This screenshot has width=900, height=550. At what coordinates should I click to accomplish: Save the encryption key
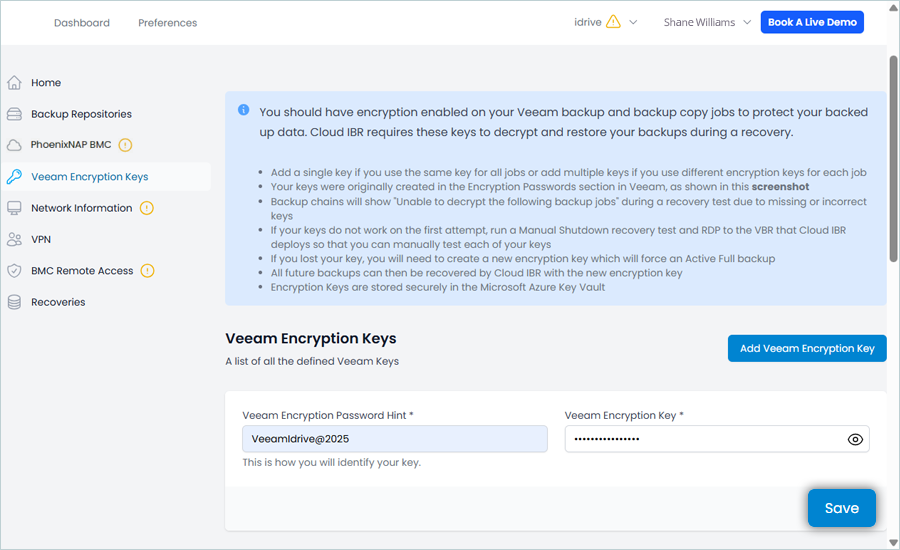point(841,508)
